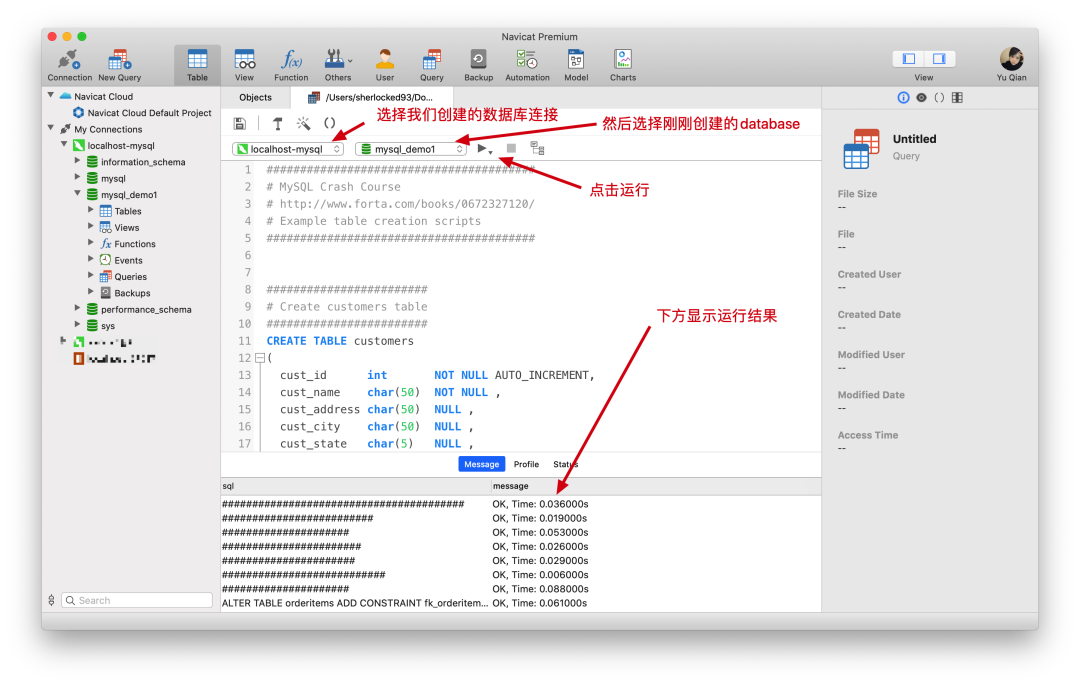
Task: Click the '# MySQL Crash Course' comment line
Action: pos(333,187)
